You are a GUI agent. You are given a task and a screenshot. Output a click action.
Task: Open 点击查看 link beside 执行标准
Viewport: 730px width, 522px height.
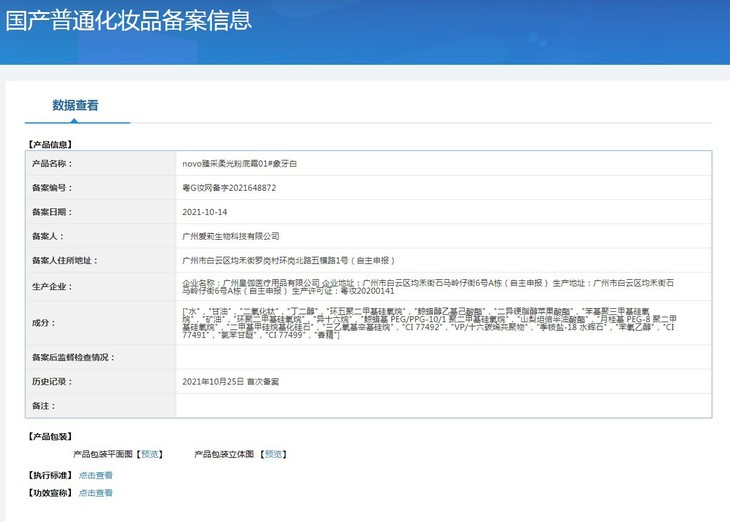[96, 475]
